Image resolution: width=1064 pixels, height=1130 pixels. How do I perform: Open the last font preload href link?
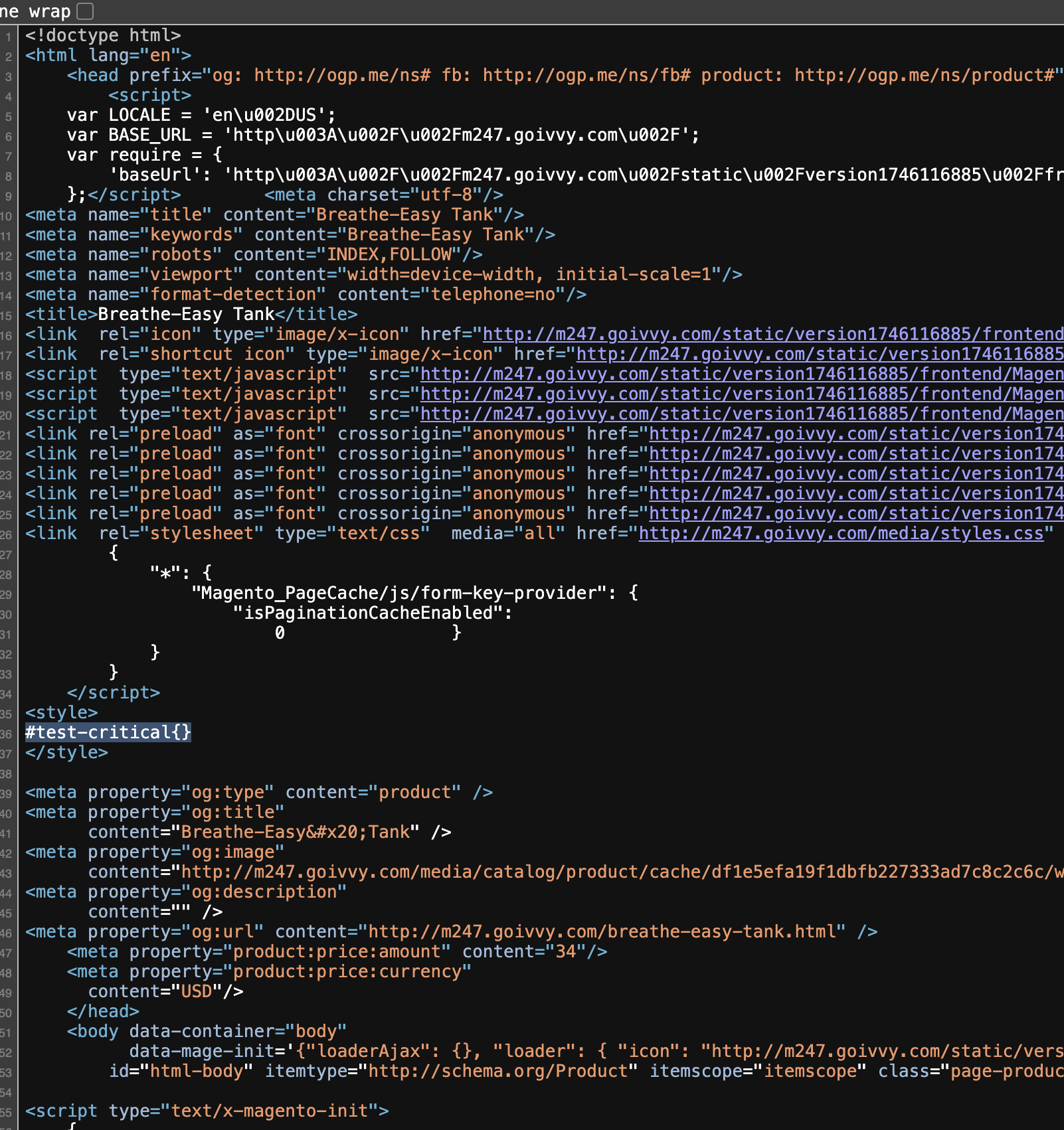(855, 513)
